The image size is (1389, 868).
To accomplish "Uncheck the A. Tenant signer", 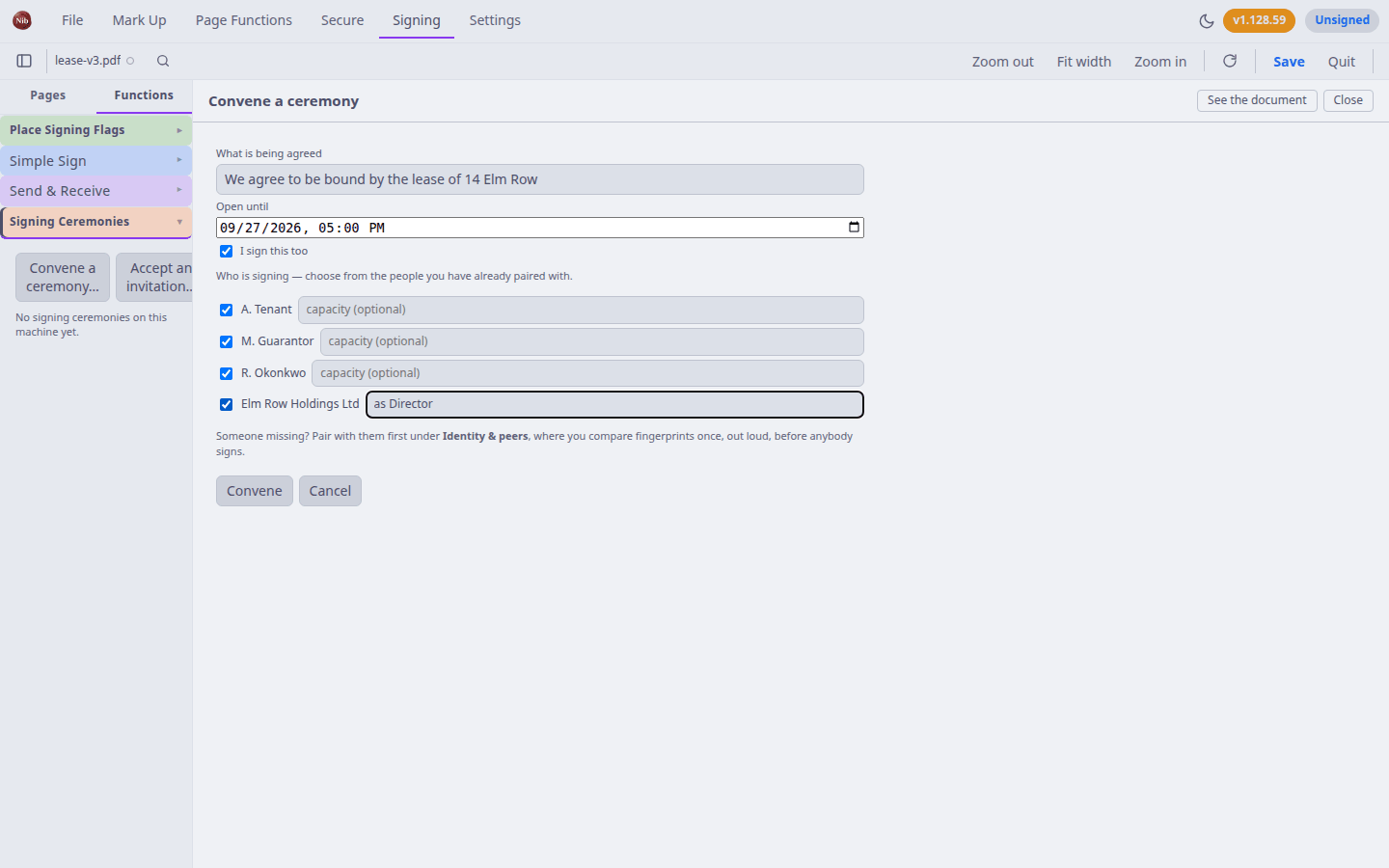I will click(226, 311).
